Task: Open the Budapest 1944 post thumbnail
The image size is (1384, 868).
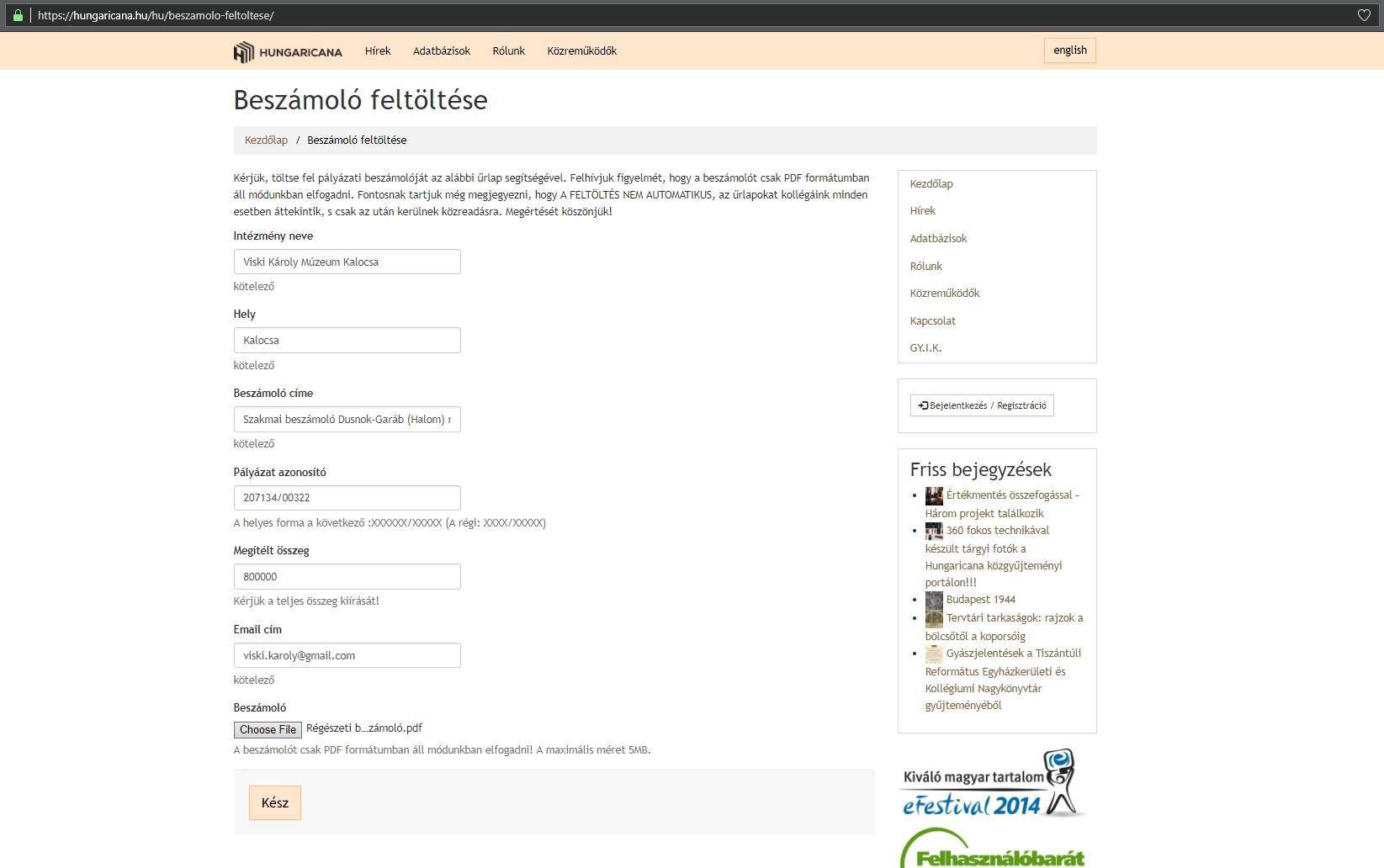Action: click(x=934, y=601)
